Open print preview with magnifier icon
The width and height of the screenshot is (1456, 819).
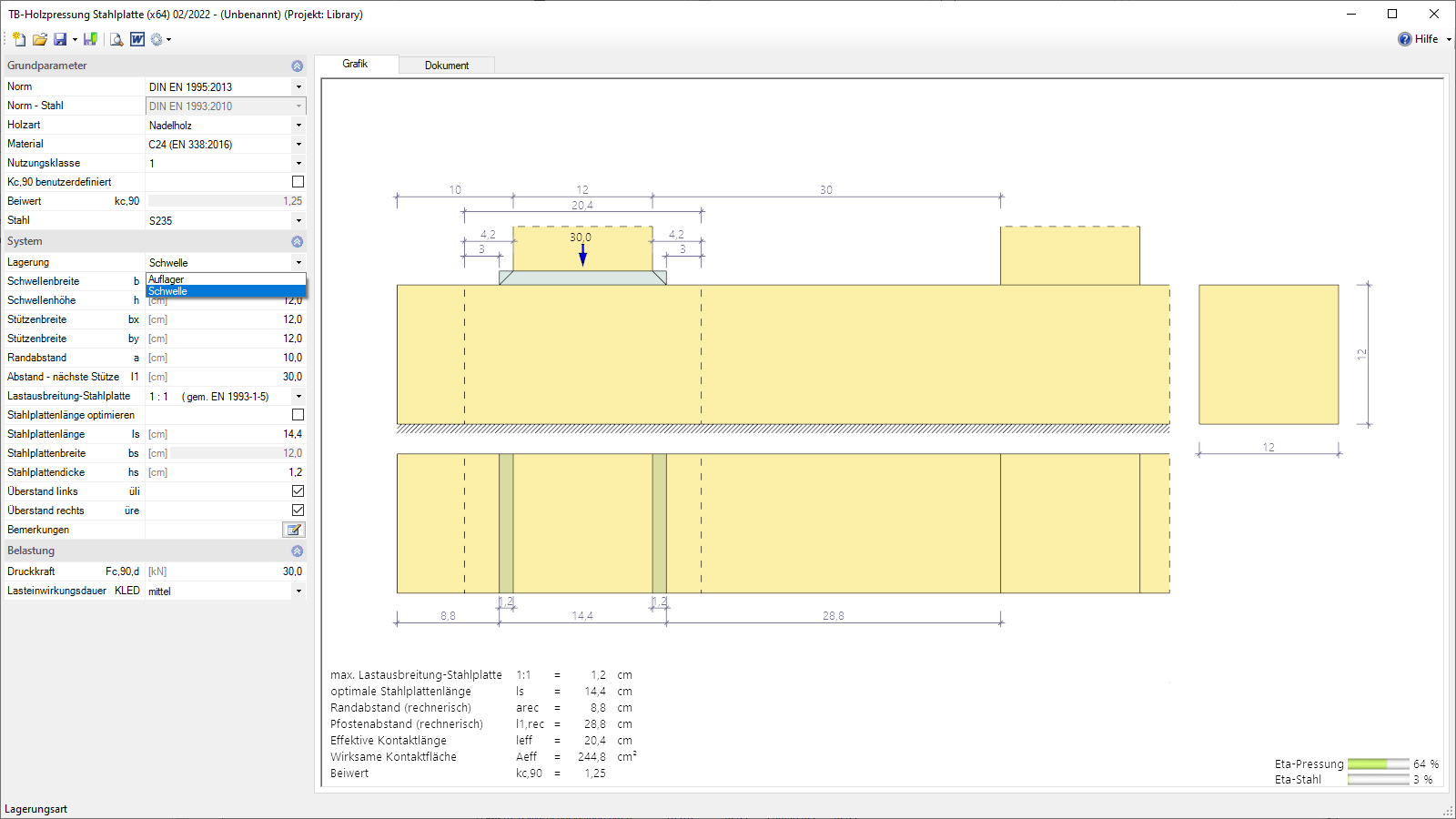[116, 39]
